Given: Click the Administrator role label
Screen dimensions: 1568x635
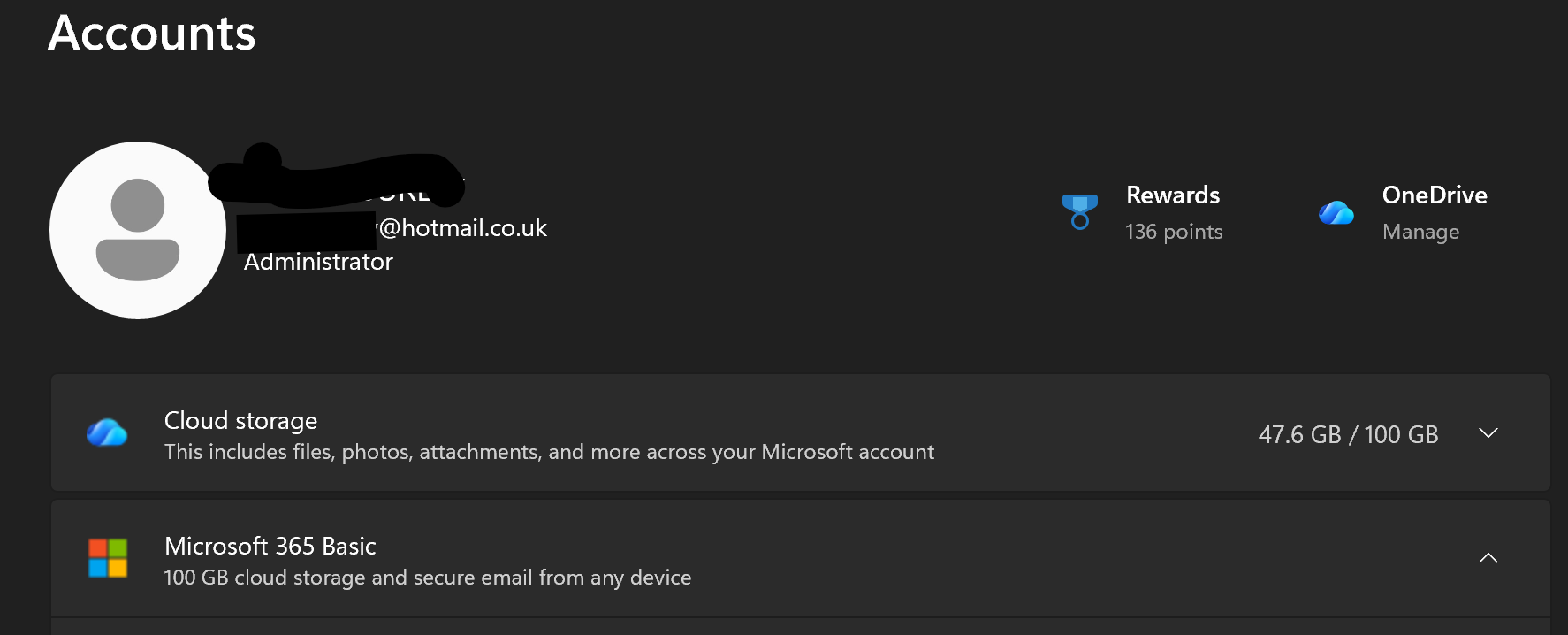Looking at the screenshot, I should (318, 262).
